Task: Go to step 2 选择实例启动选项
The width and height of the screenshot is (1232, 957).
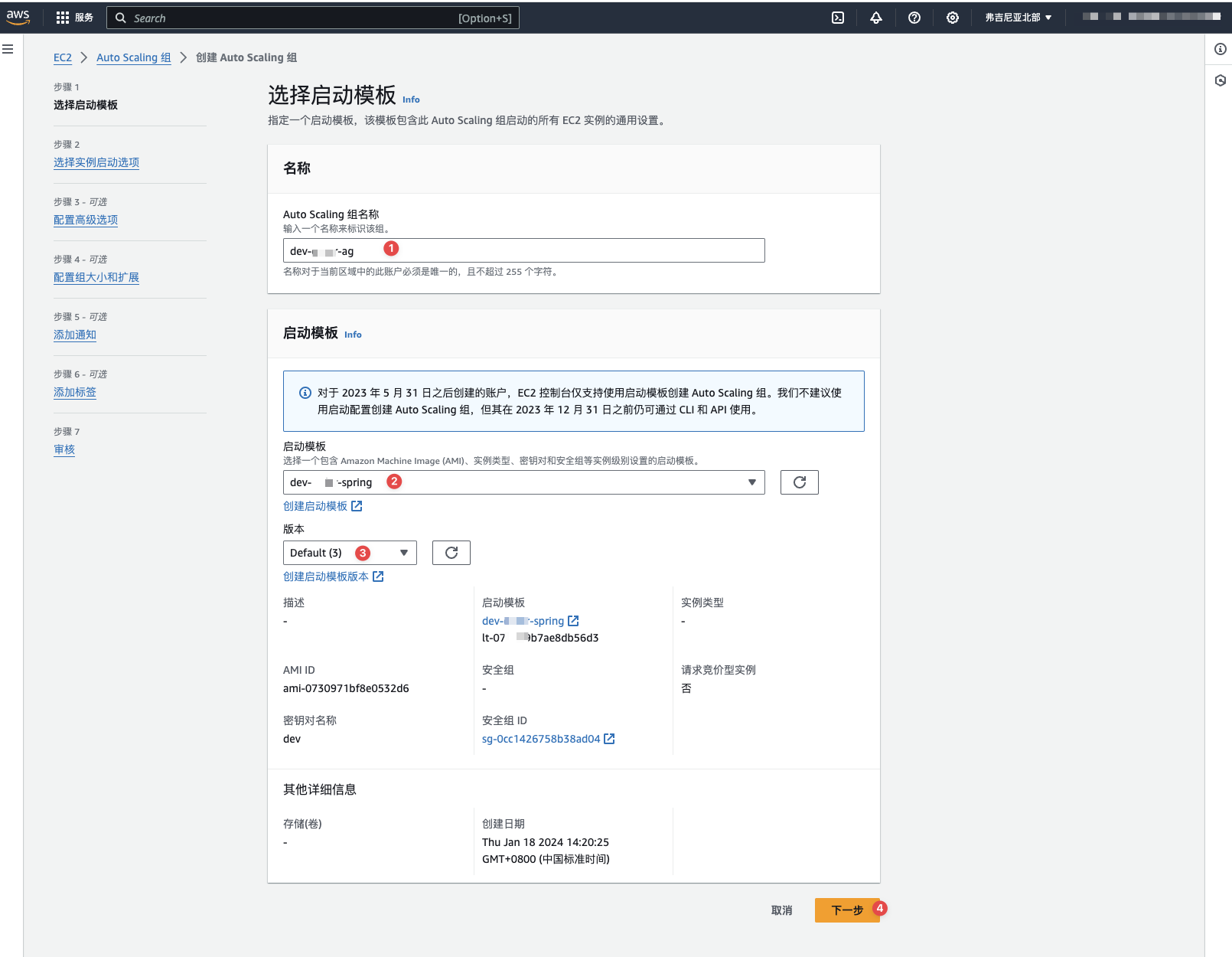Action: (96, 162)
